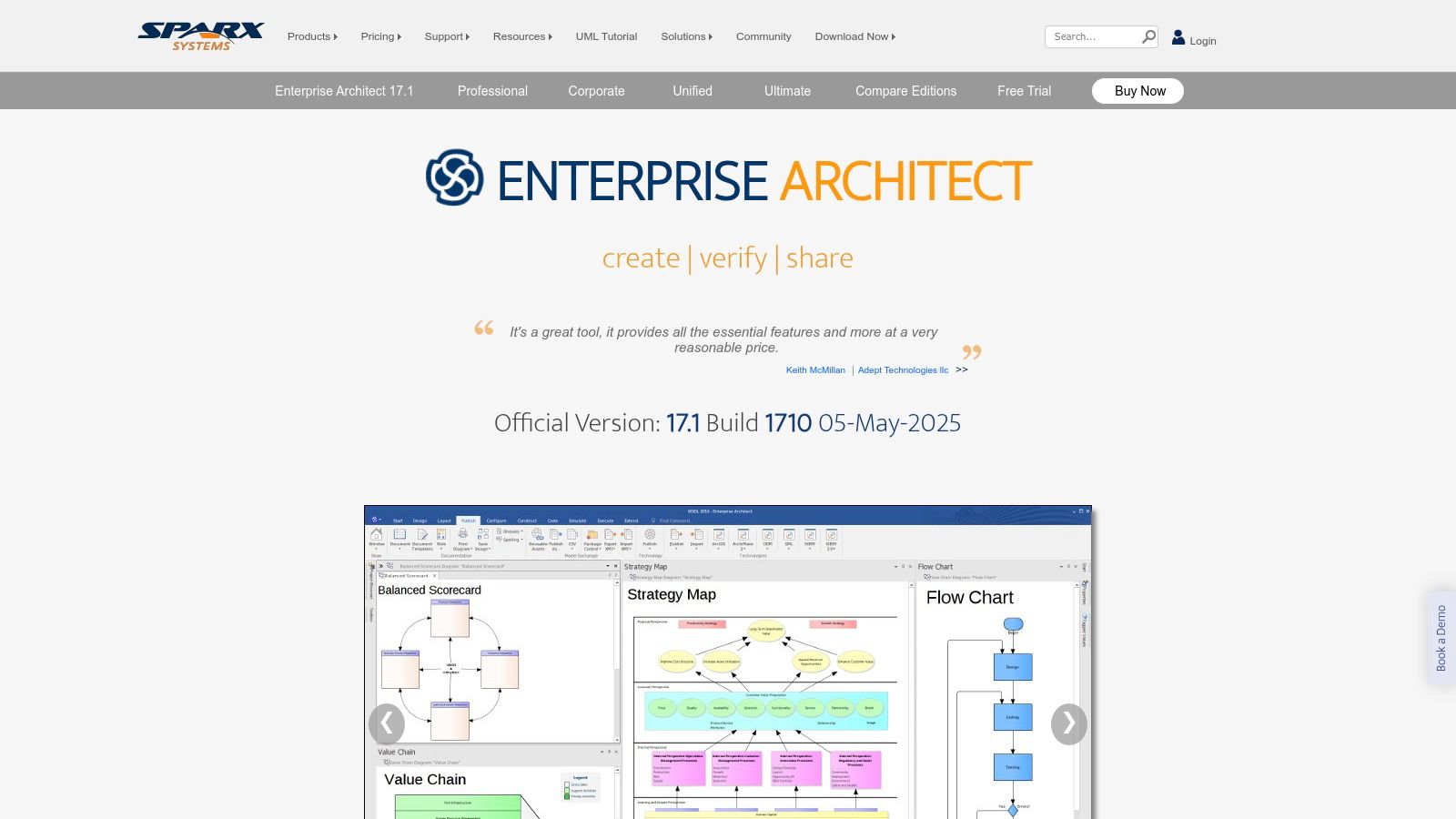Click the search magnifier icon
The height and width of the screenshot is (819, 1456).
1148,36
